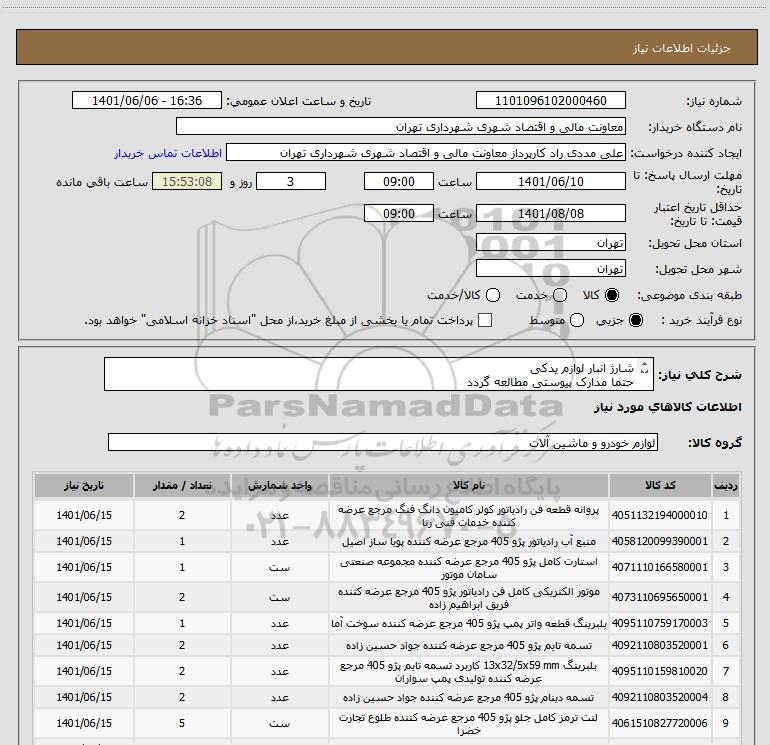Click the response deadline time 09:00
The width and height of the screenshot is (770, 745).
[x=399, y=181]
